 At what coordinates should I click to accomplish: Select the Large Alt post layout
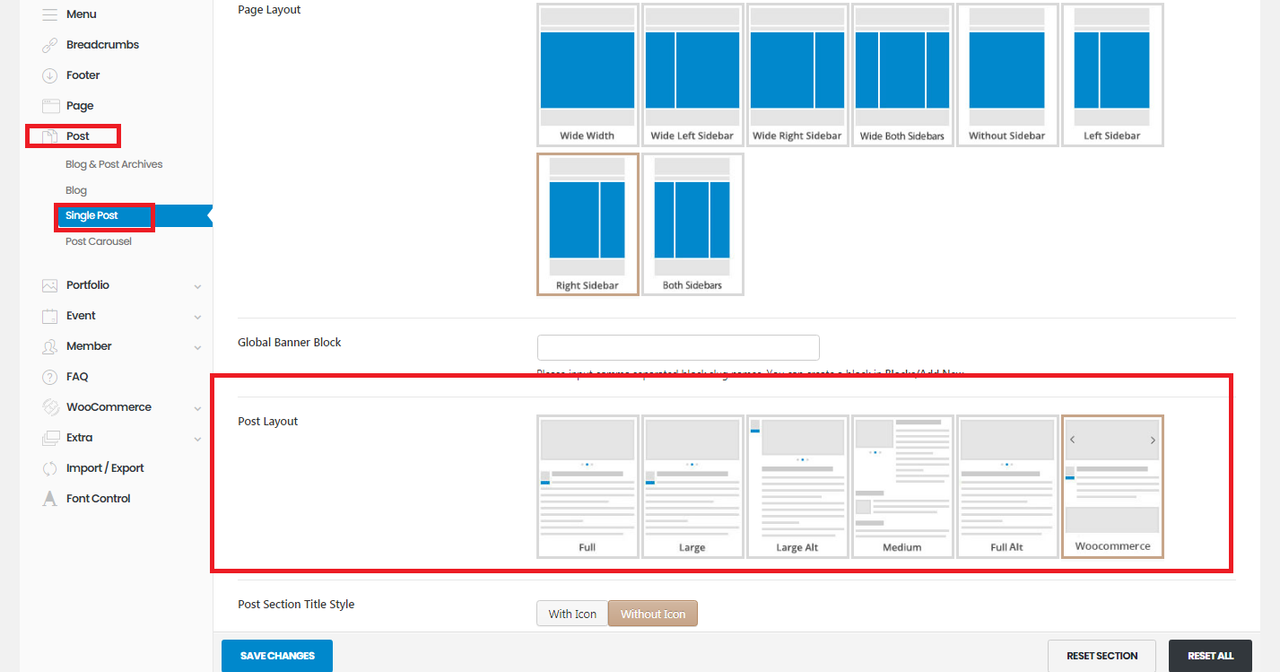tap(797, 486)
